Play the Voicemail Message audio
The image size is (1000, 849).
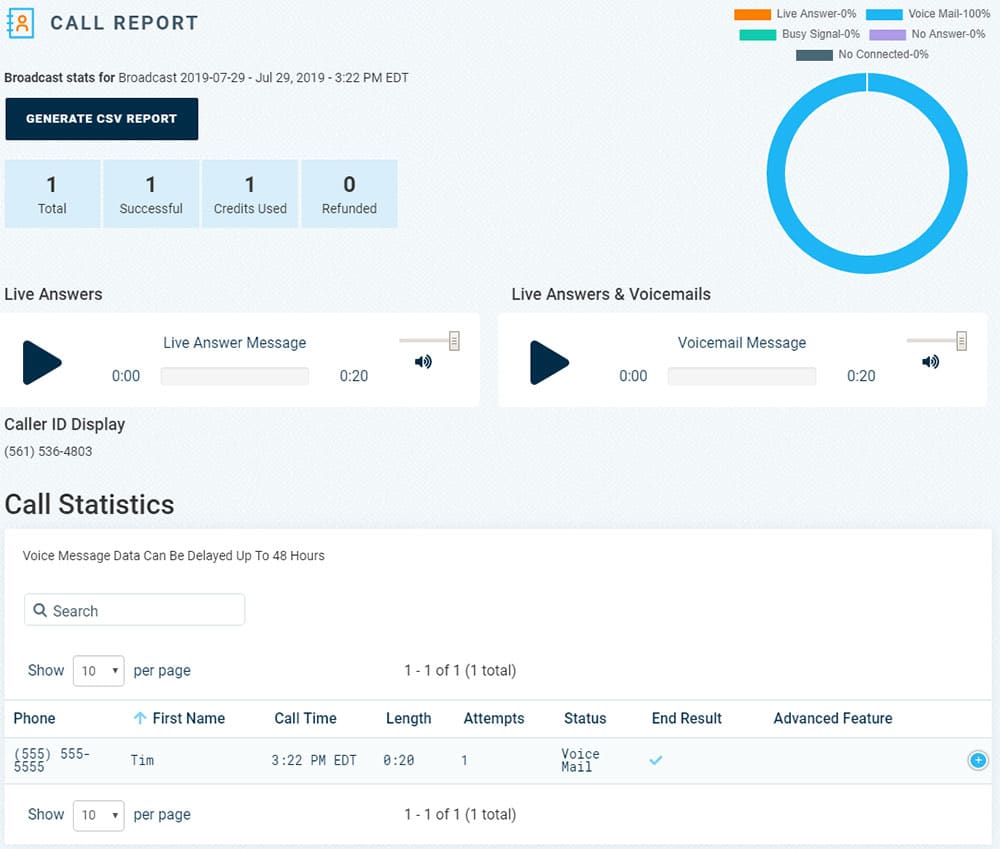click(x=549, y=362)
